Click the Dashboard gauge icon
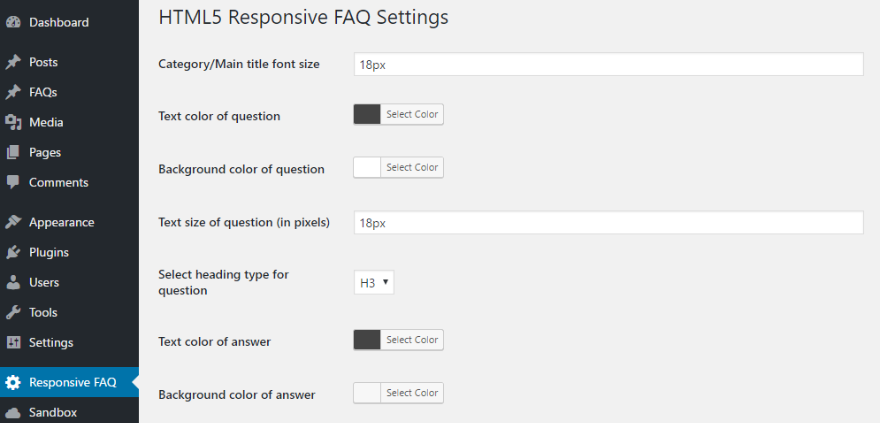Viewport: 880px width, 423px height. pyautogui.click(x=13, y=22)
